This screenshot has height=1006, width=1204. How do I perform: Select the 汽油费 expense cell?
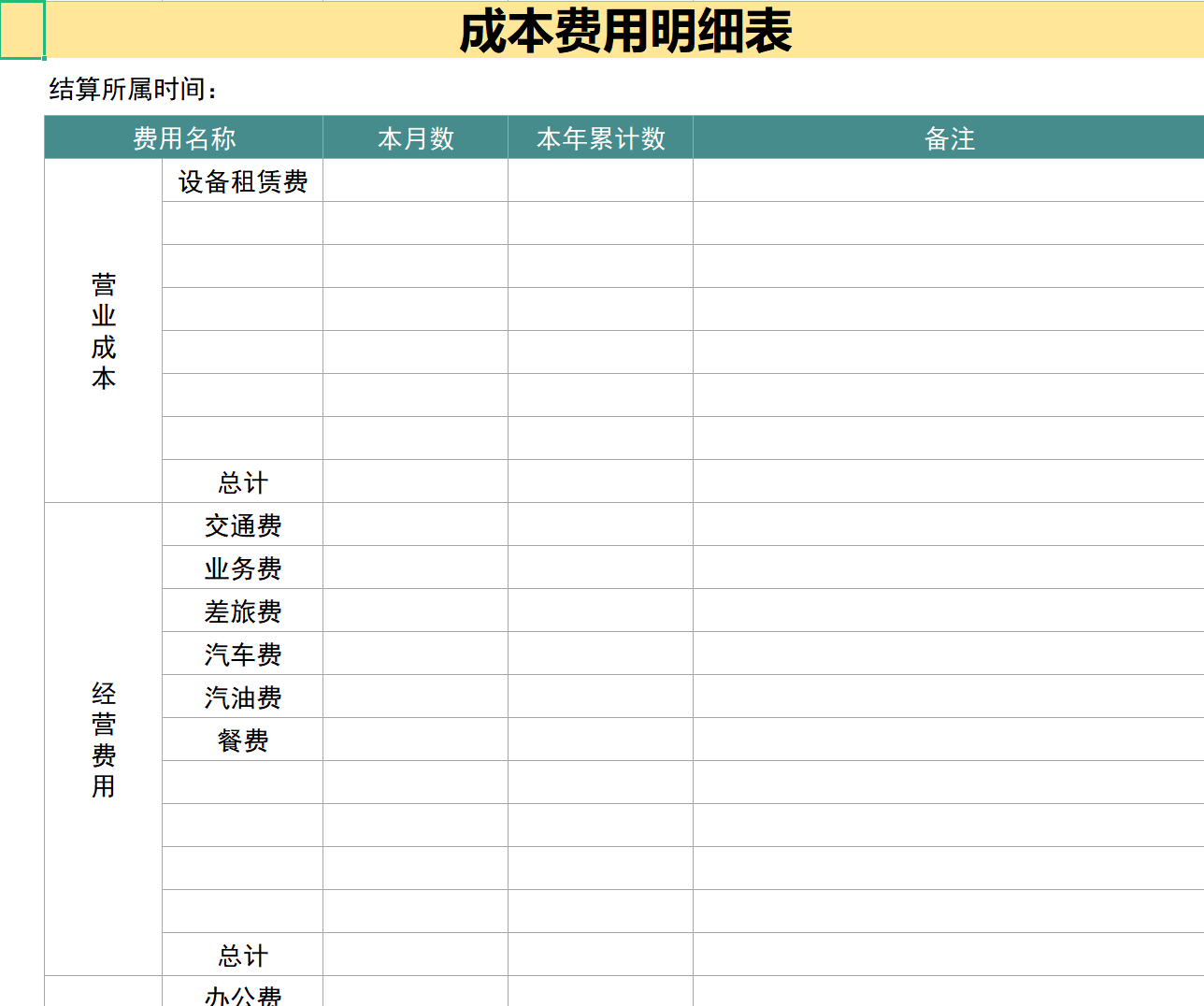coord(241,697)
